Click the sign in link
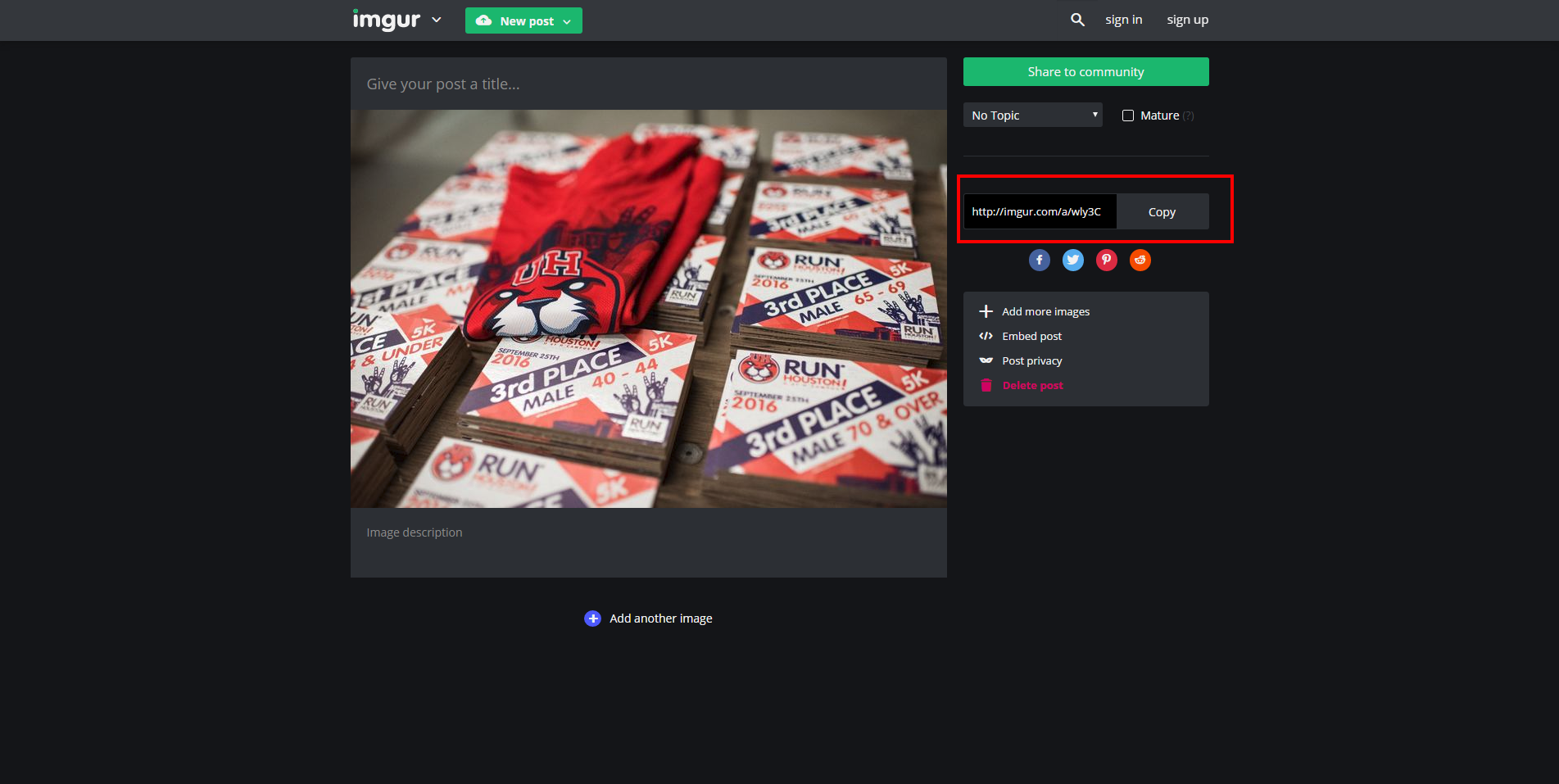 [x=1123, y=20]
